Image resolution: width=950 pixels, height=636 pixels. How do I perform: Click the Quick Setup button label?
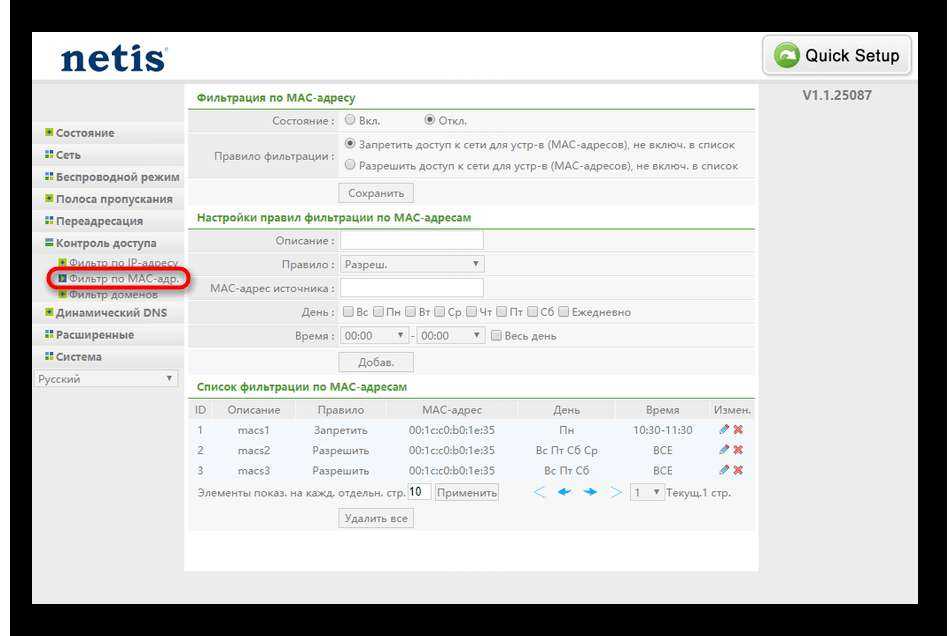852,56
